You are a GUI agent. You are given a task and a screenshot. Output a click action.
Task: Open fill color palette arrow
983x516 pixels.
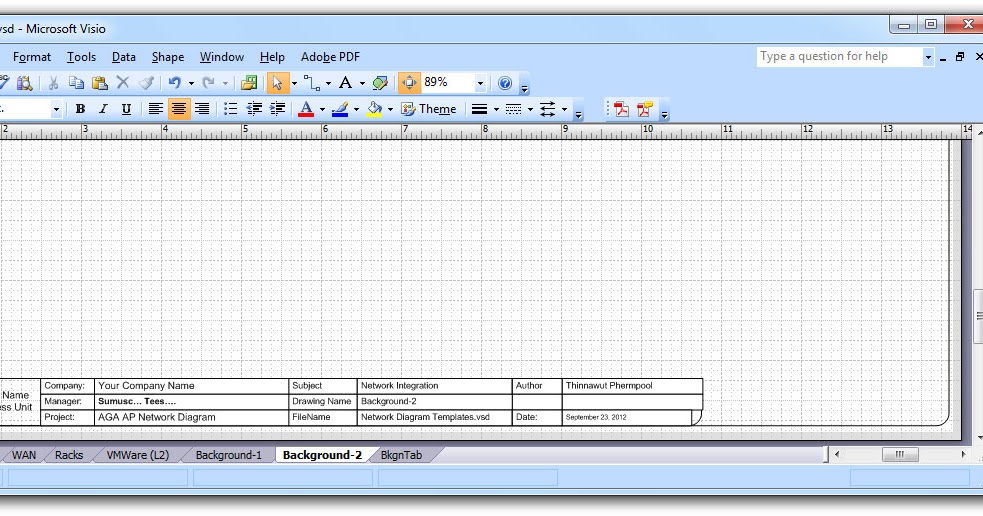click(x=390, y=110)
